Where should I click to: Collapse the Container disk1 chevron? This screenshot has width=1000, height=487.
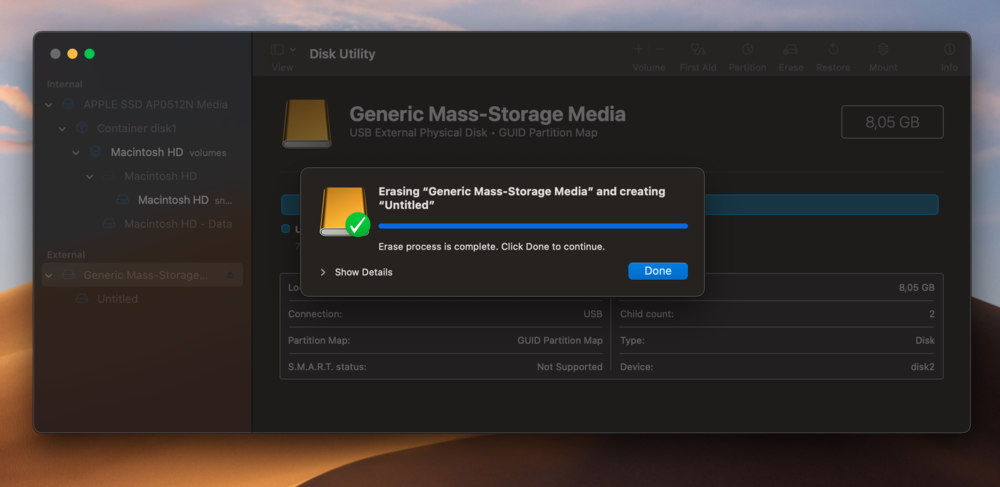62,129
